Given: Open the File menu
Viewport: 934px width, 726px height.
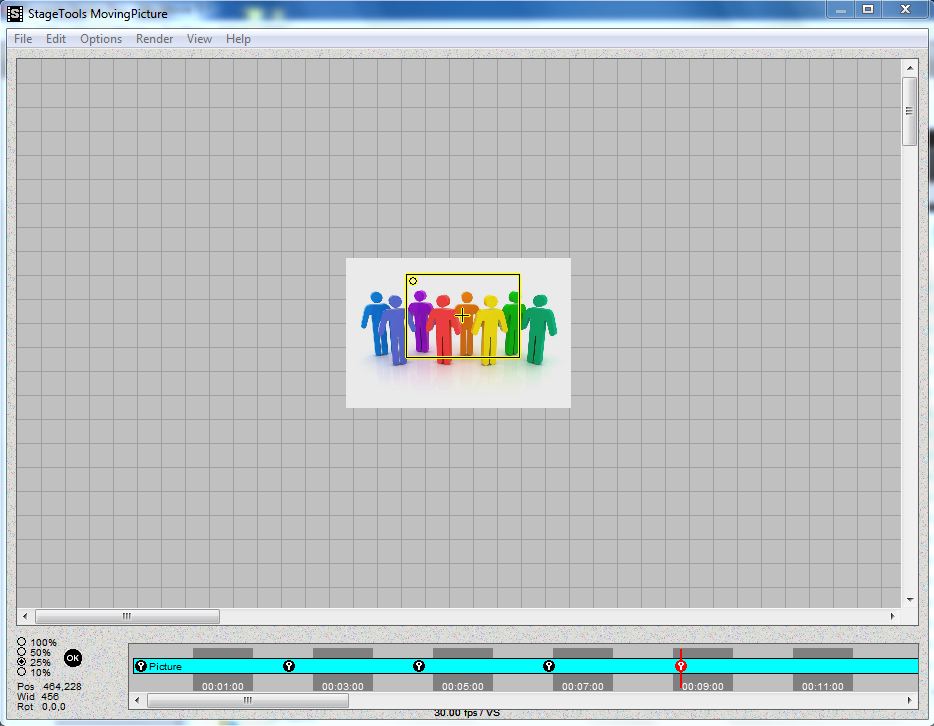Looking at the screenshot, I should [x=23, y=39].
